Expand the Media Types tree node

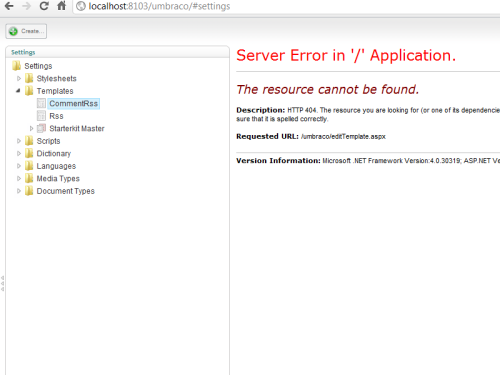click(19, 178)
